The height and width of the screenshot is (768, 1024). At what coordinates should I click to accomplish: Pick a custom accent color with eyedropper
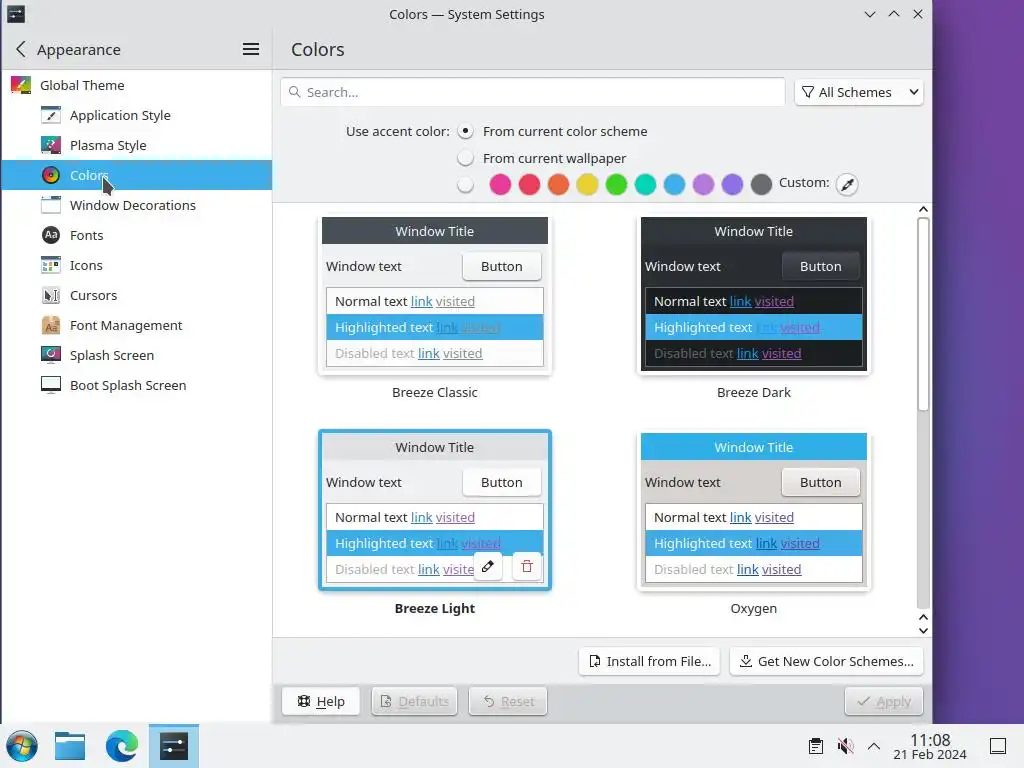click(847, 184)
